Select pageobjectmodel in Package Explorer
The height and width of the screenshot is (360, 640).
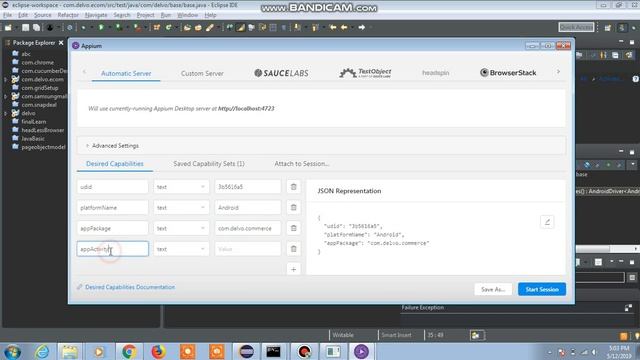(43, 147)
